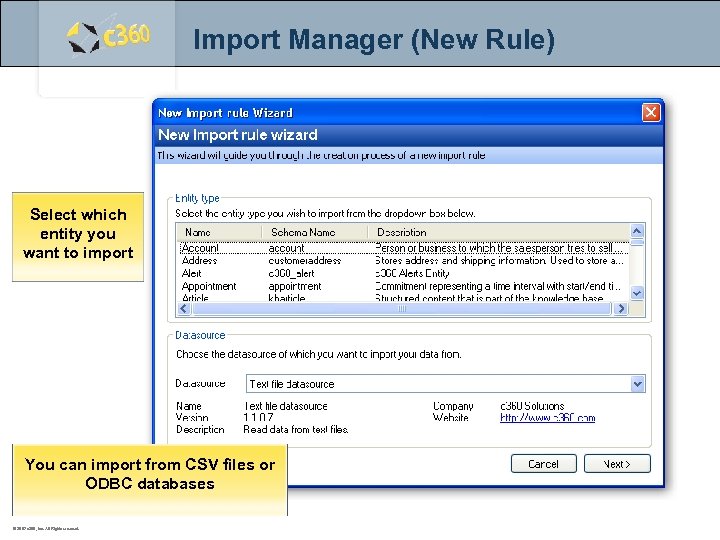Viewport: 720px width, 540px height.
Task: Click the entity list scroll-left arrow
Action: [184, 309]
